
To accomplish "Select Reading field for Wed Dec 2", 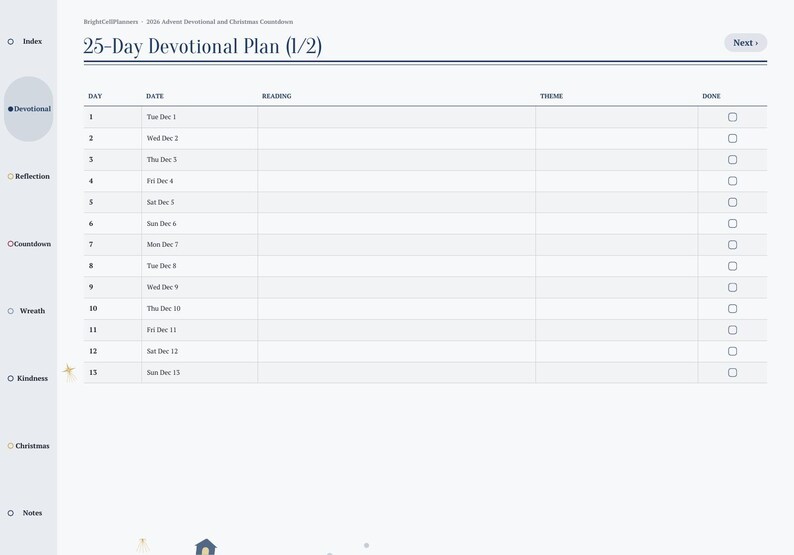I will (396, 138).
